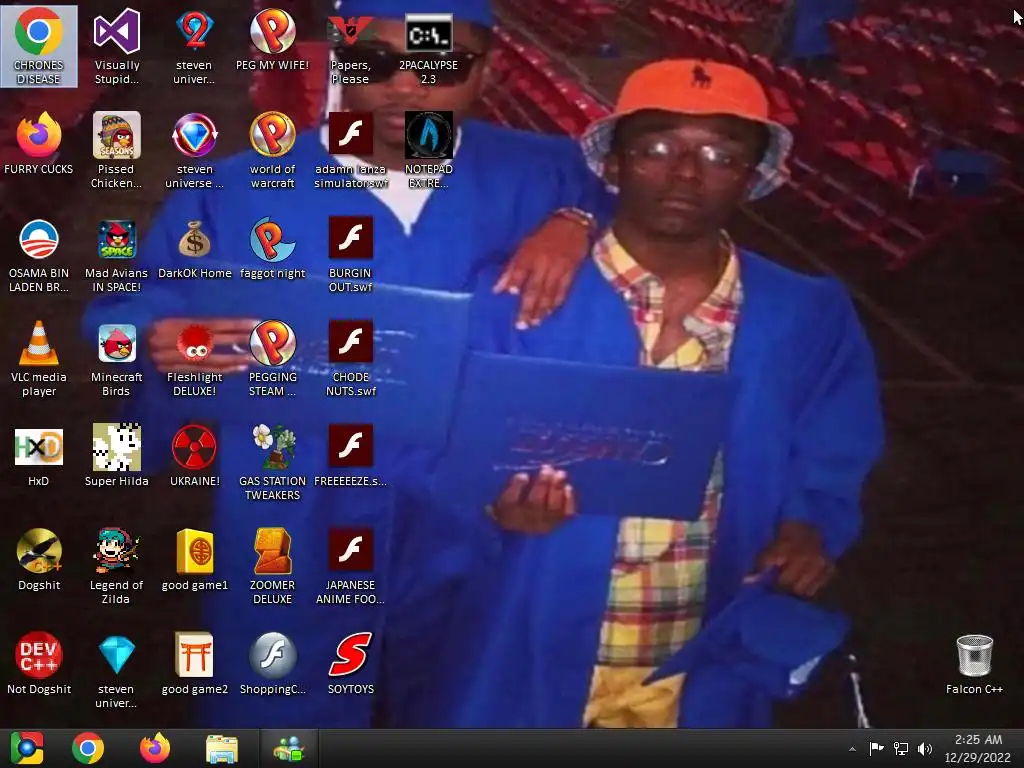This screenshot has height=768, width=1024.
Task: Open the Legend of Zilda shortcut
Action: (x=116, y=566)
